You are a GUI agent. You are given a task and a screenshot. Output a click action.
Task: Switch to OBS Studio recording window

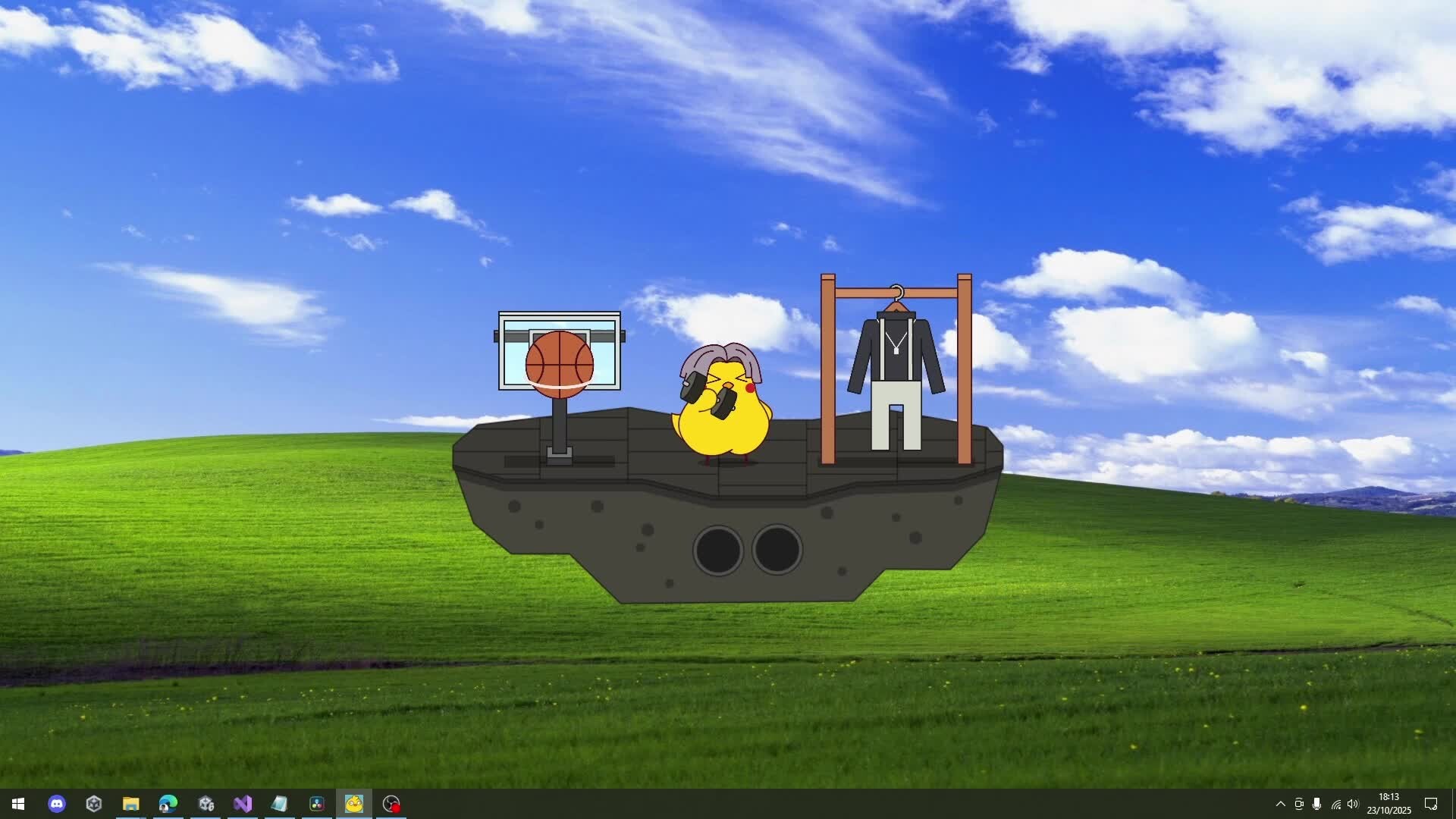tap(391, 804)
